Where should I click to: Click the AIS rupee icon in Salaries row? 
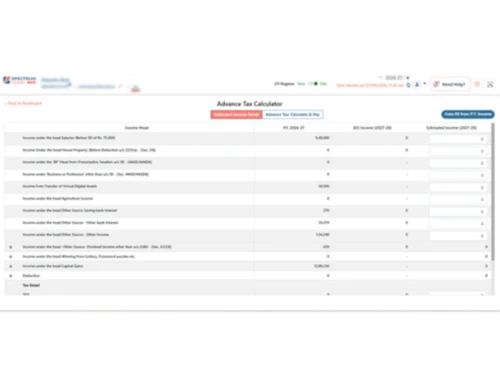407,138
